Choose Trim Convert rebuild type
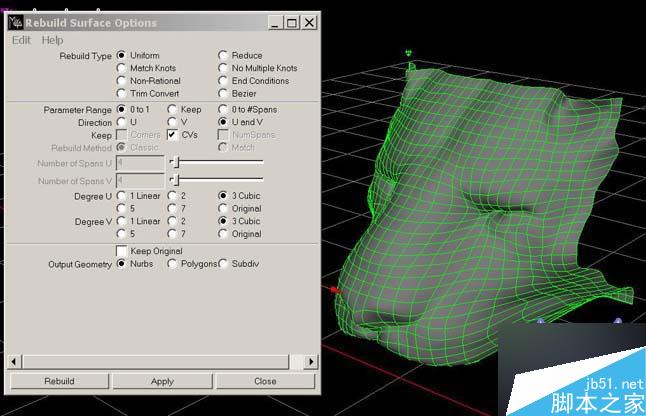Image resolution: width=646 pixels, height=416 pixels. (121, 93)
